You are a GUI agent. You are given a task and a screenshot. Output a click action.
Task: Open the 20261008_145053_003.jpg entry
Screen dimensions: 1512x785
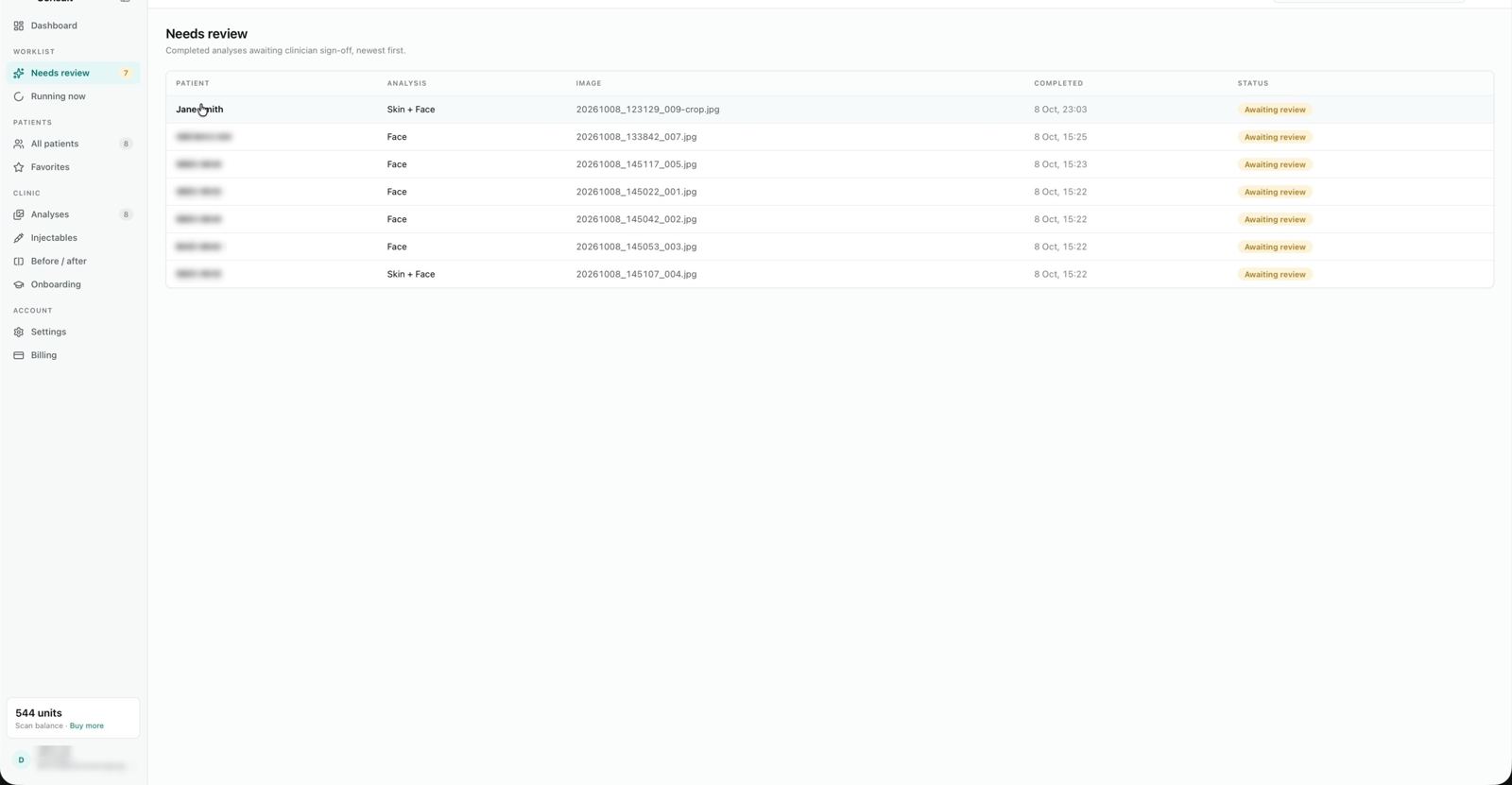(x=636, y=247)
